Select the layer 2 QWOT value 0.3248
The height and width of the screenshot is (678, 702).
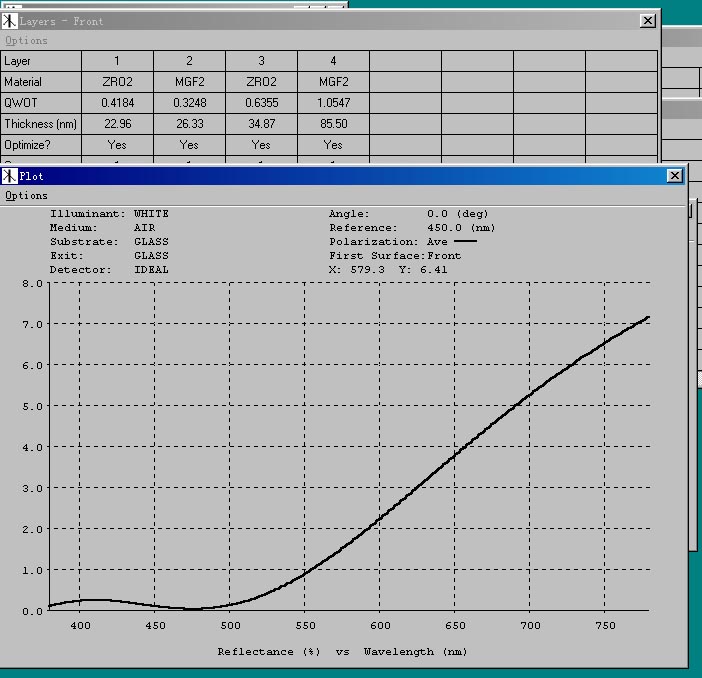tap(190, 103)
